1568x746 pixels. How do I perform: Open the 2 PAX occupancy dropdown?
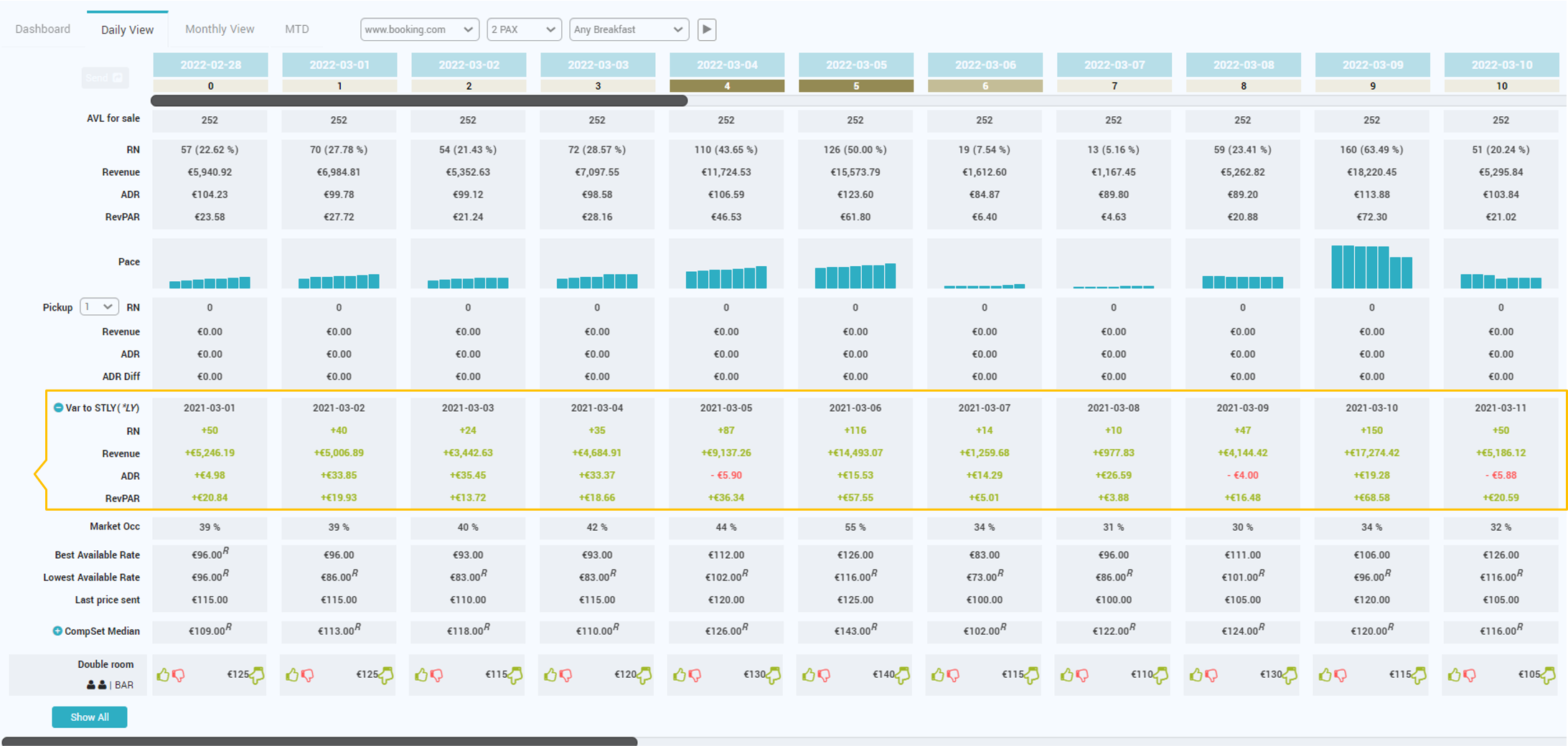click(524, 29)
